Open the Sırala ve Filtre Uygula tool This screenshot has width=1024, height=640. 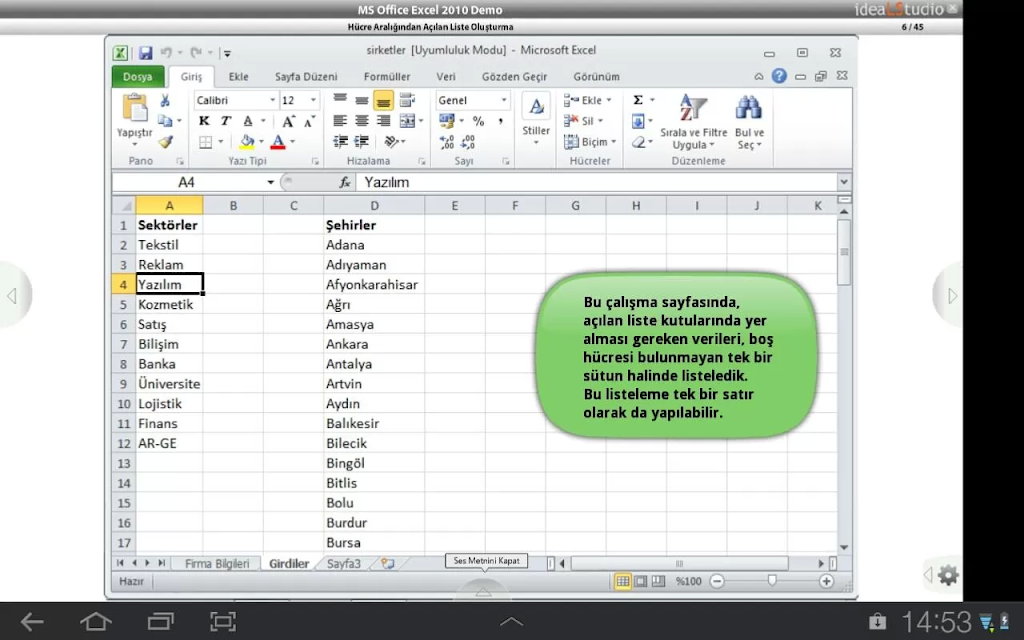pyautogui.click(x=693, y=122)
